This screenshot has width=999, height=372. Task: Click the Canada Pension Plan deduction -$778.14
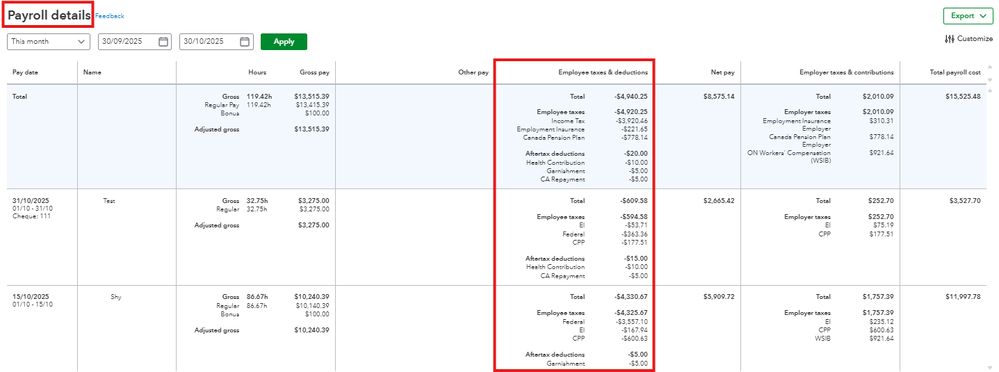634,137
